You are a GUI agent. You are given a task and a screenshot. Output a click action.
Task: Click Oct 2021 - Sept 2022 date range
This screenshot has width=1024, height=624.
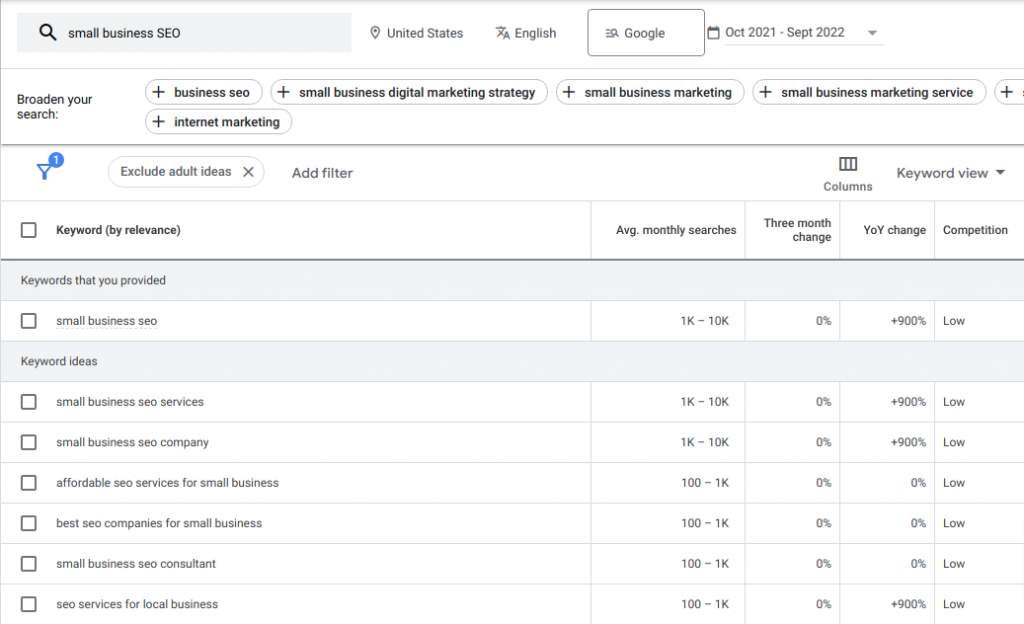[x=784, y=32]
